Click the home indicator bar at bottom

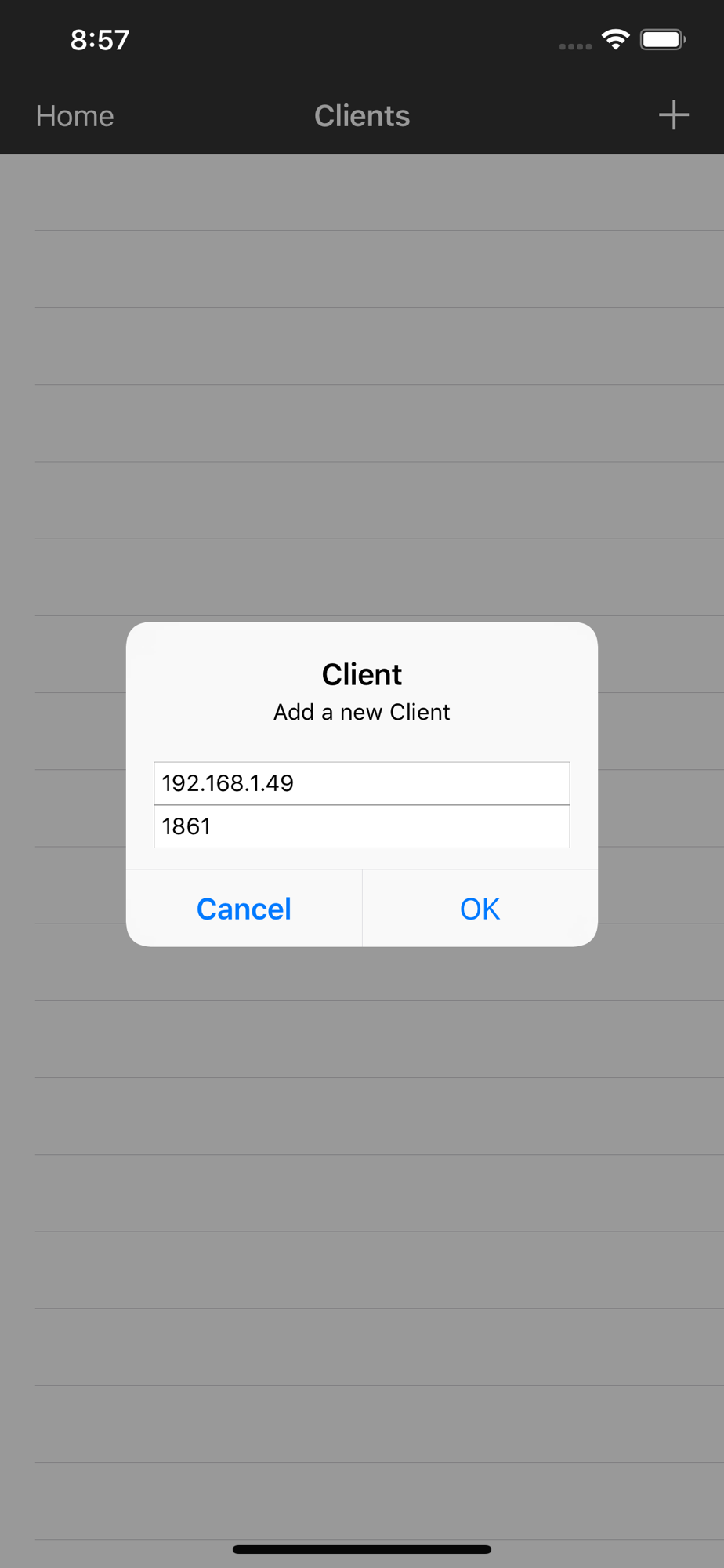click(362, 1549)
